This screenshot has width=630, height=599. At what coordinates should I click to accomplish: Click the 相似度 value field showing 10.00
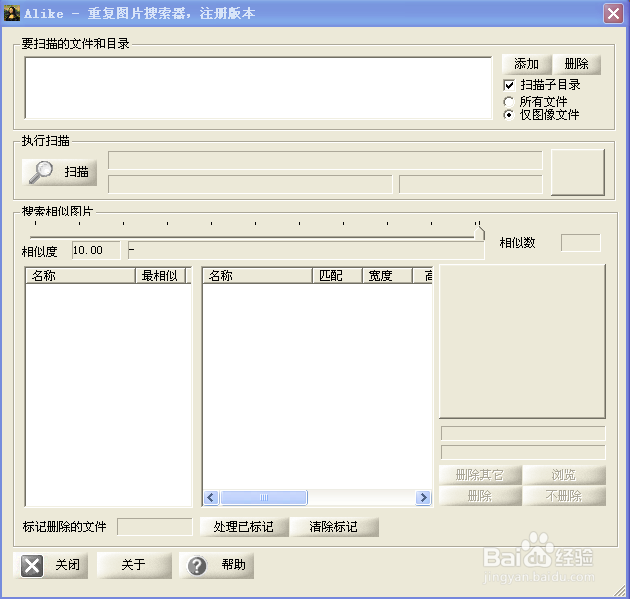click(96, 250)
